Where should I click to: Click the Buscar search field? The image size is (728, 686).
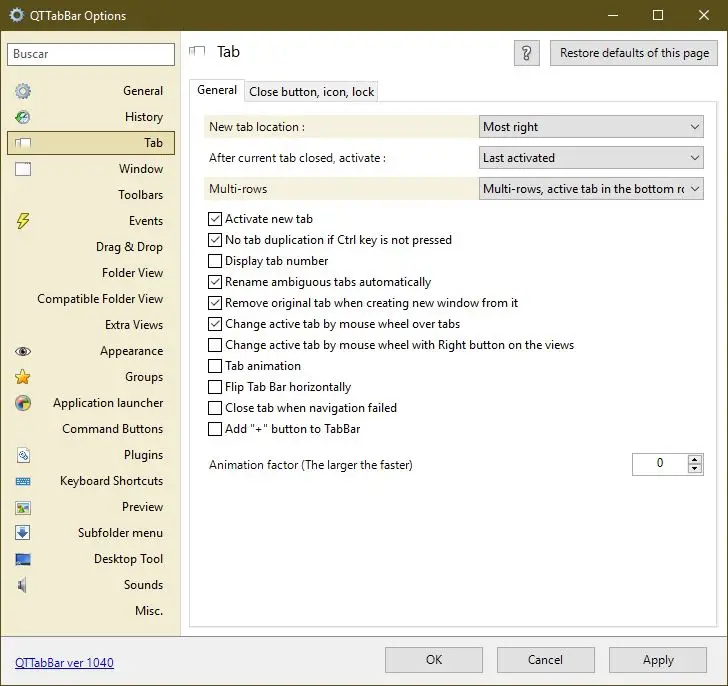pyautogui.click(x=90, y=54)
